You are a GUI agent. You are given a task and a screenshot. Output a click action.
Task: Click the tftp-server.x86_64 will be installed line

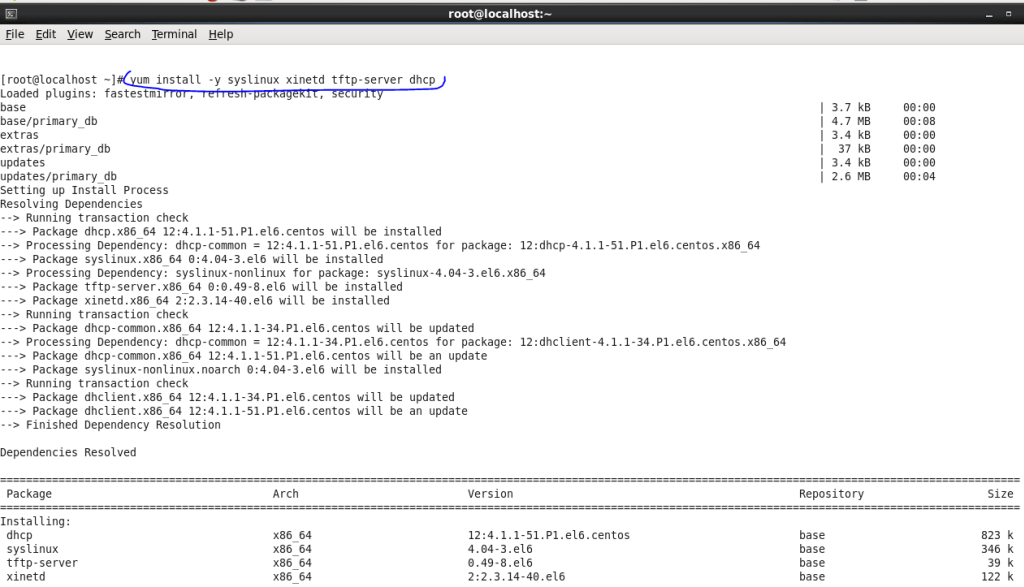click(x=201, y=287)
